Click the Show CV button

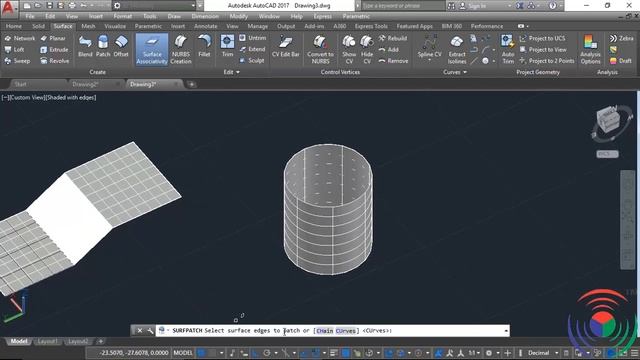[x=349, y=50]
